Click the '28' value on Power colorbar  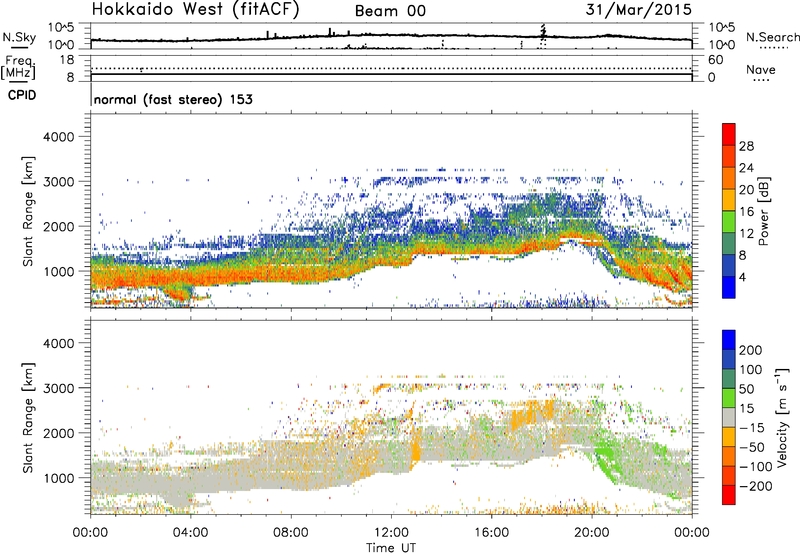click(x=746, y=146)
